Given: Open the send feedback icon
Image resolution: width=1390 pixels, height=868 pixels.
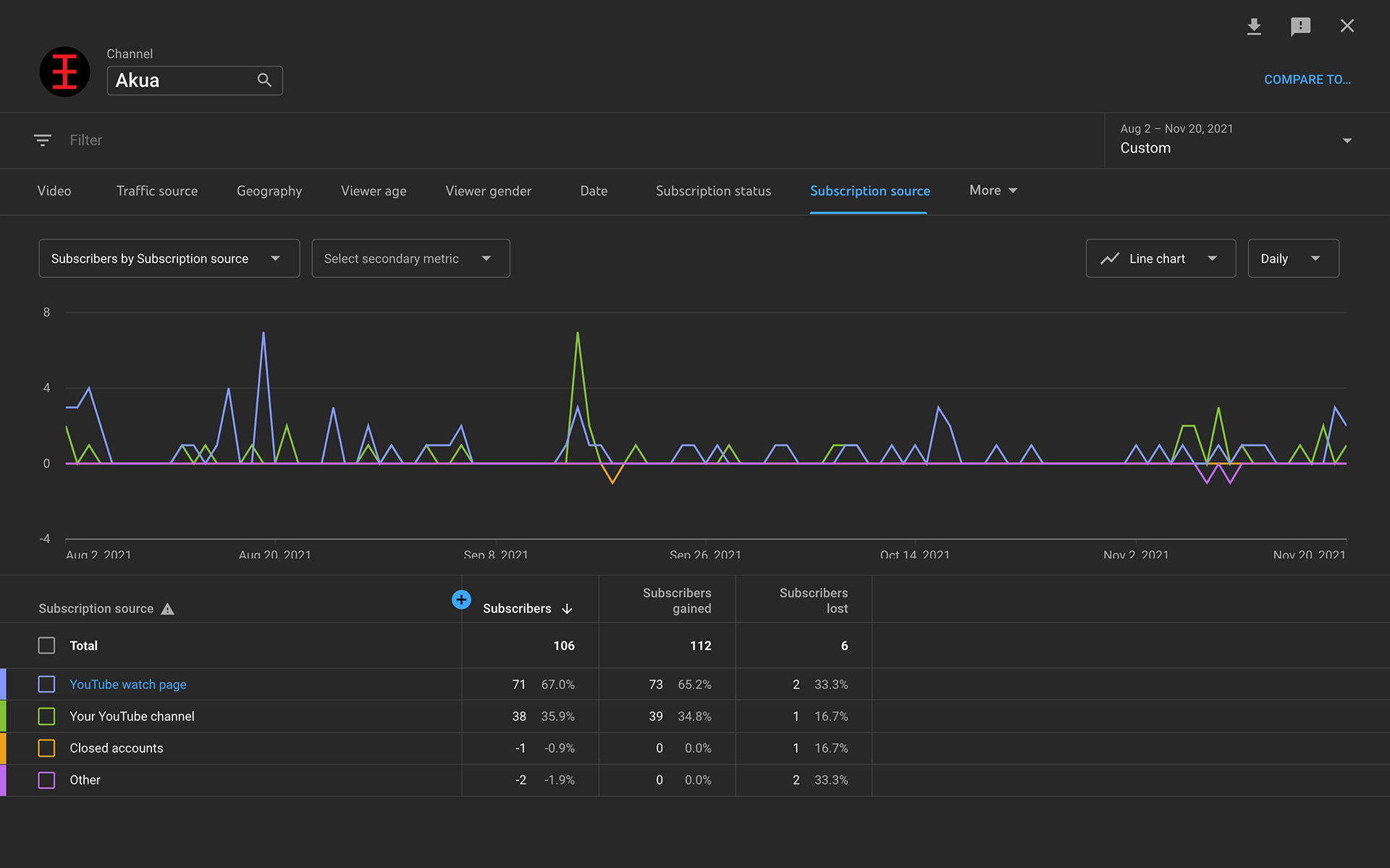Looking at the screenshot, I should tap(1300, 27).
